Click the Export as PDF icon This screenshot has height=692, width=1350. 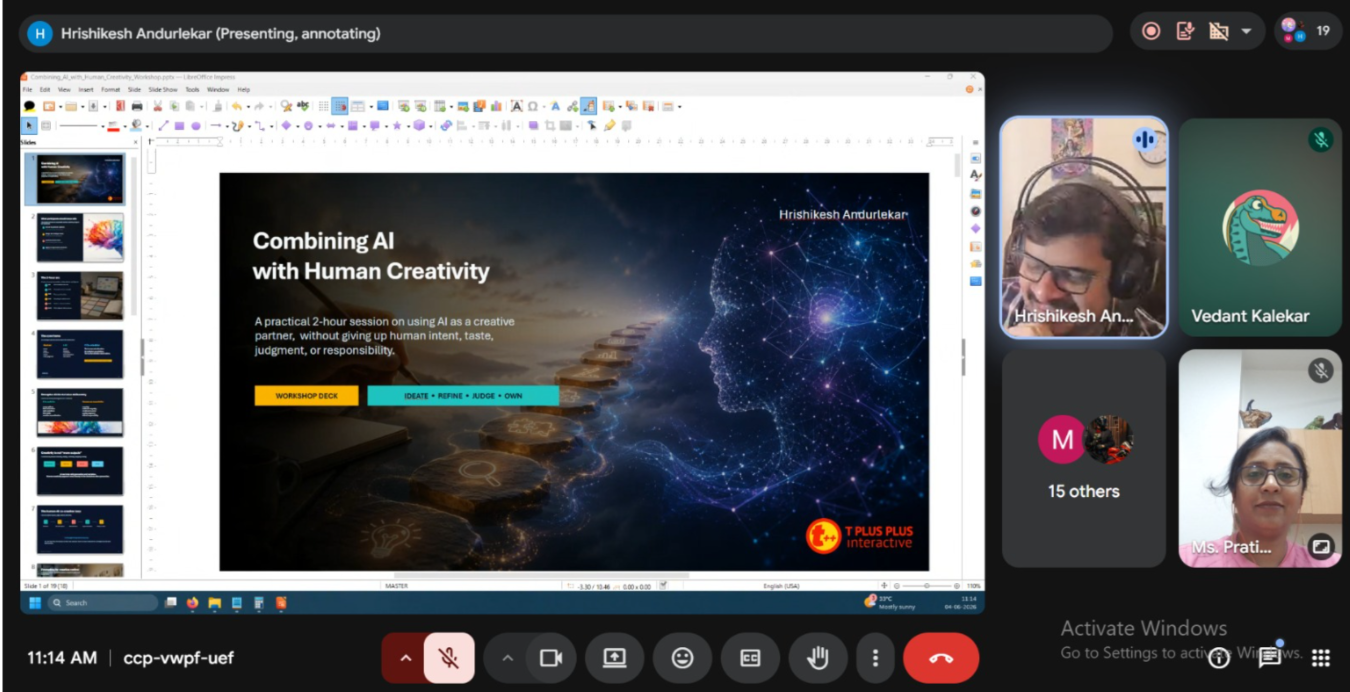click(120, 106)
